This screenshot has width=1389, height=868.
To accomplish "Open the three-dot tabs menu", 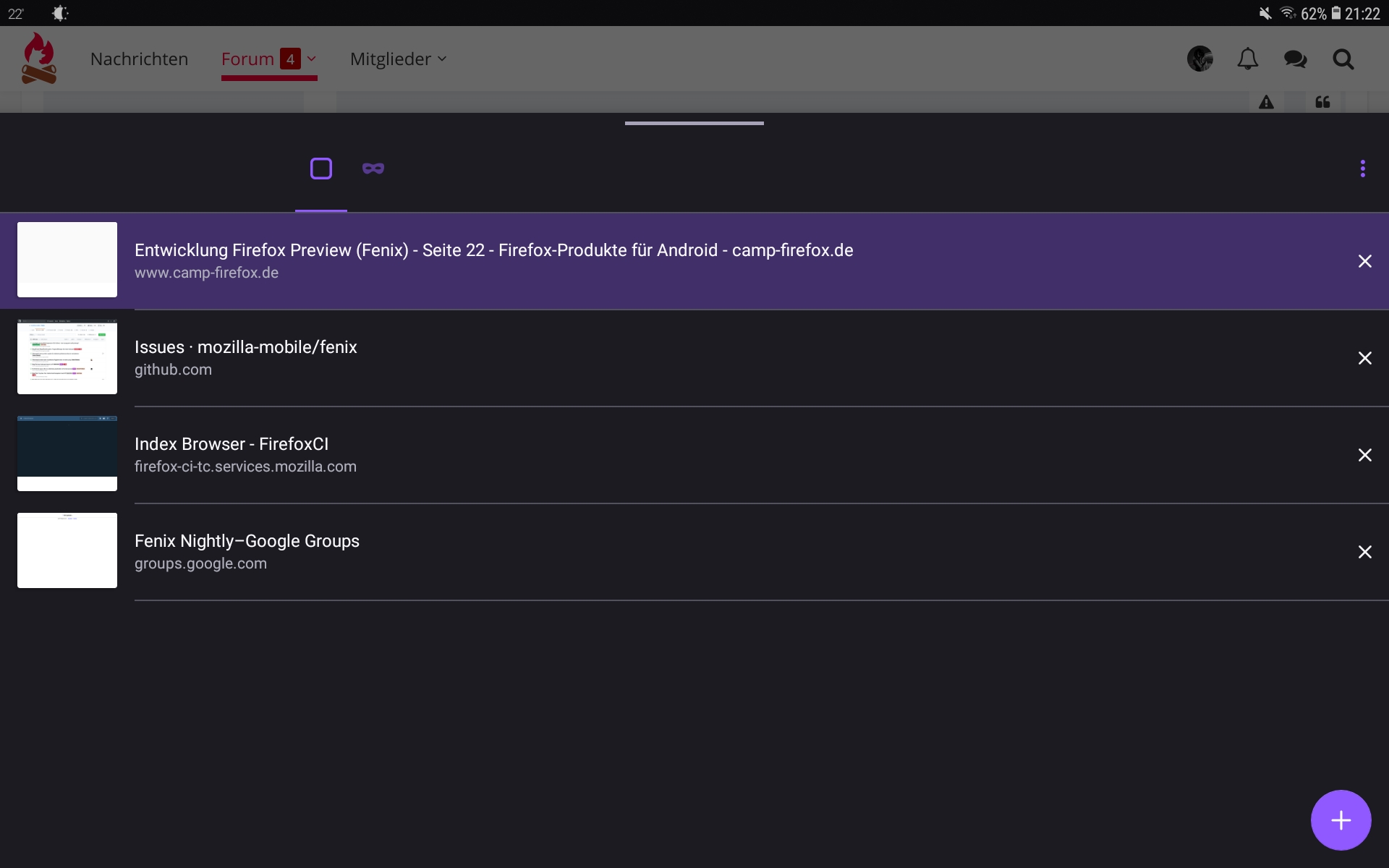I will [1363, 169].
